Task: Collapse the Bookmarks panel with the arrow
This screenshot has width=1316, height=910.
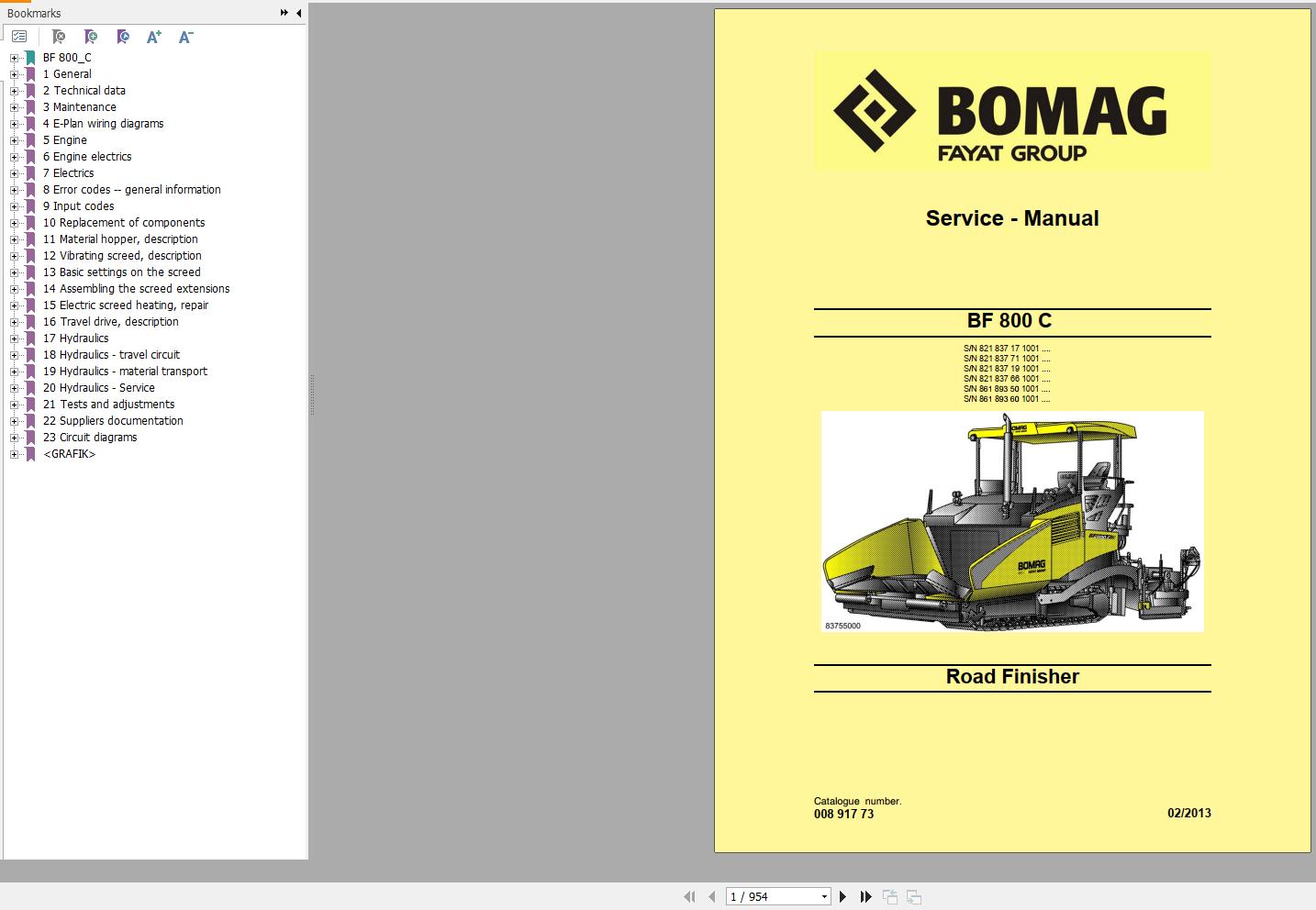Action: pos(297,13)
